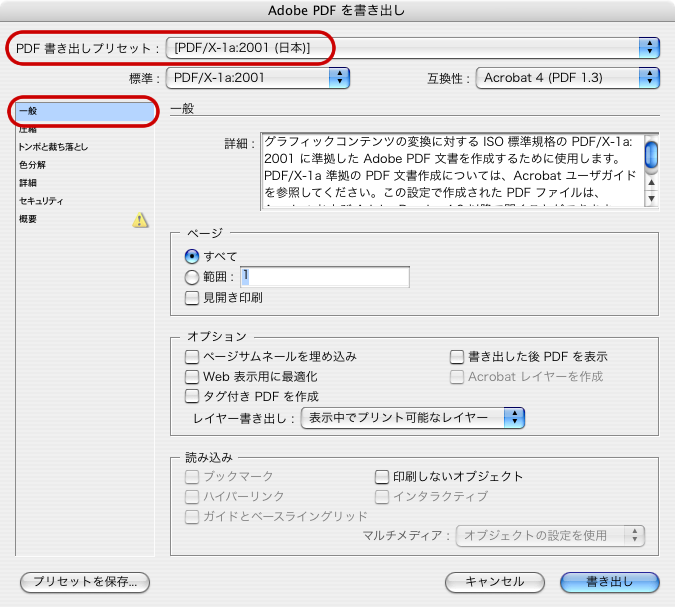Enable 印刷しないオブジェクト checkbox
This screenshot has height=607, width=675.
pyautogui.click(x=381, y=477)
